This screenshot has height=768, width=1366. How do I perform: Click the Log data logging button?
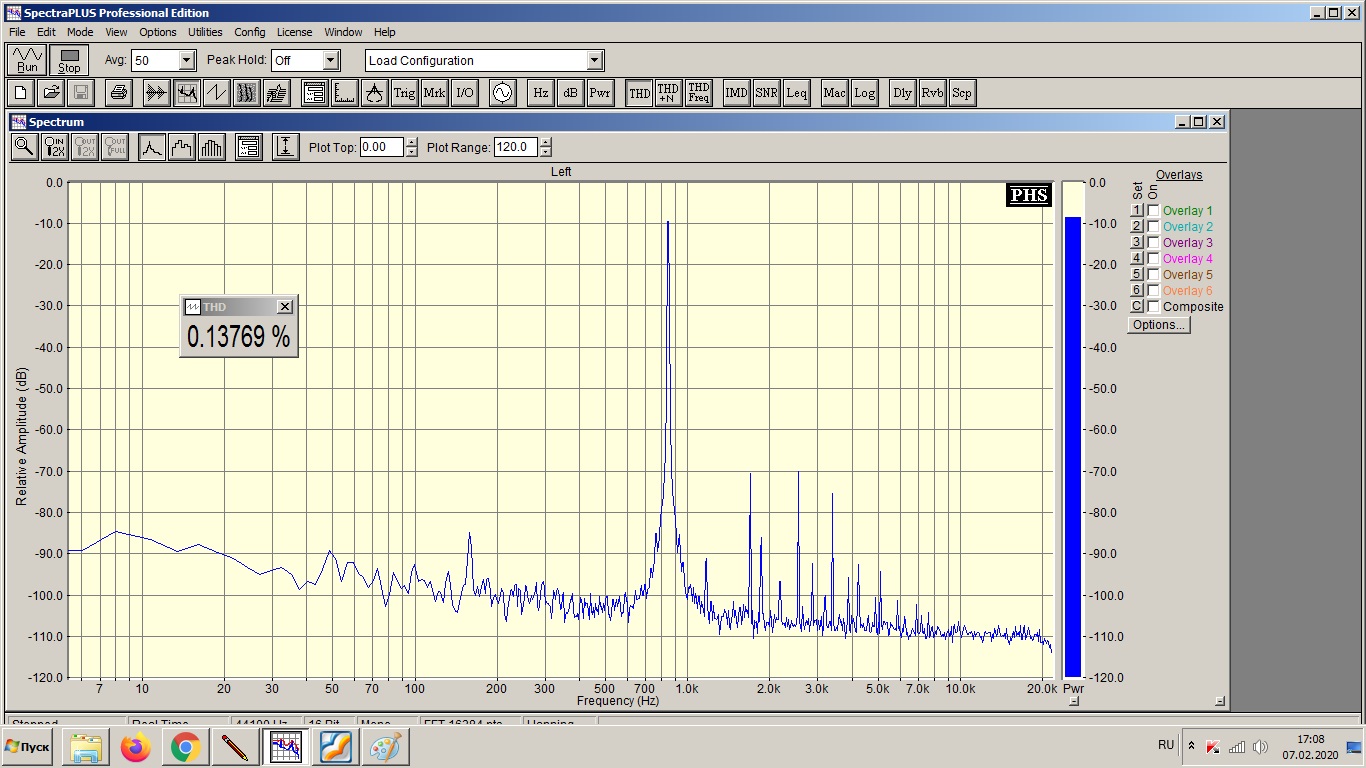coord(865,93)
